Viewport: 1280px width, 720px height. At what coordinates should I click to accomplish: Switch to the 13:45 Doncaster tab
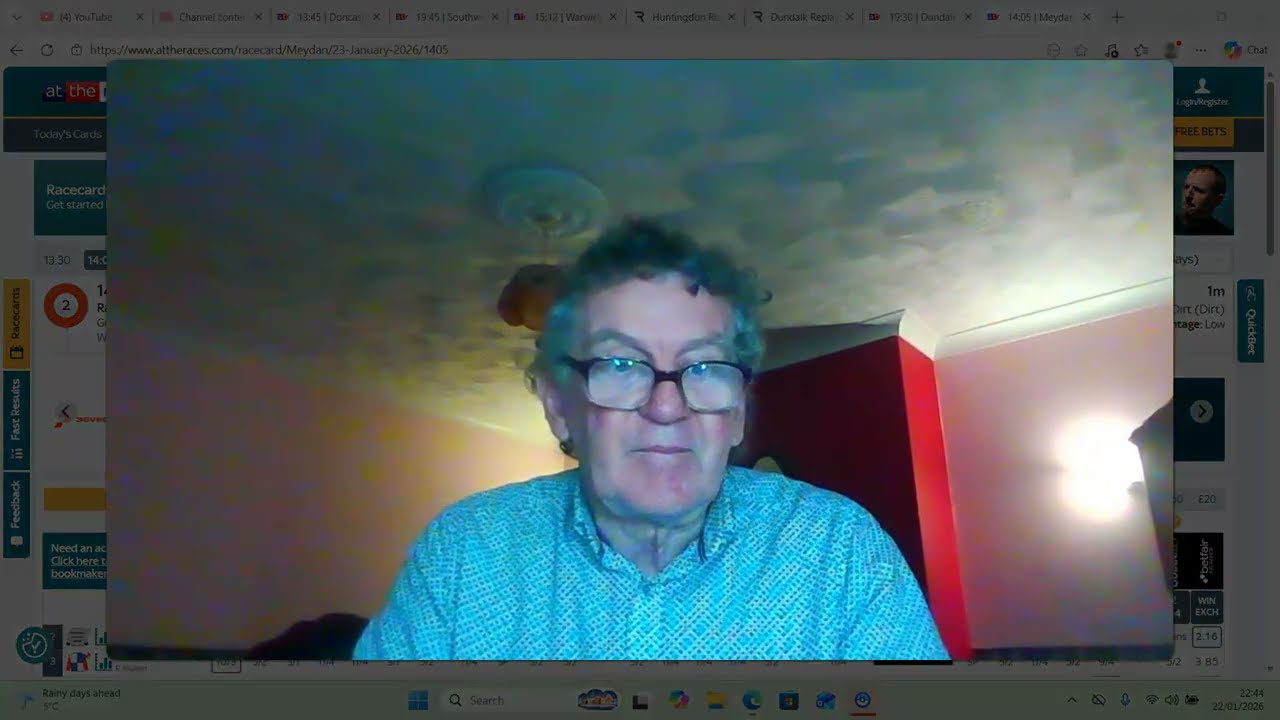coord(328,17)
